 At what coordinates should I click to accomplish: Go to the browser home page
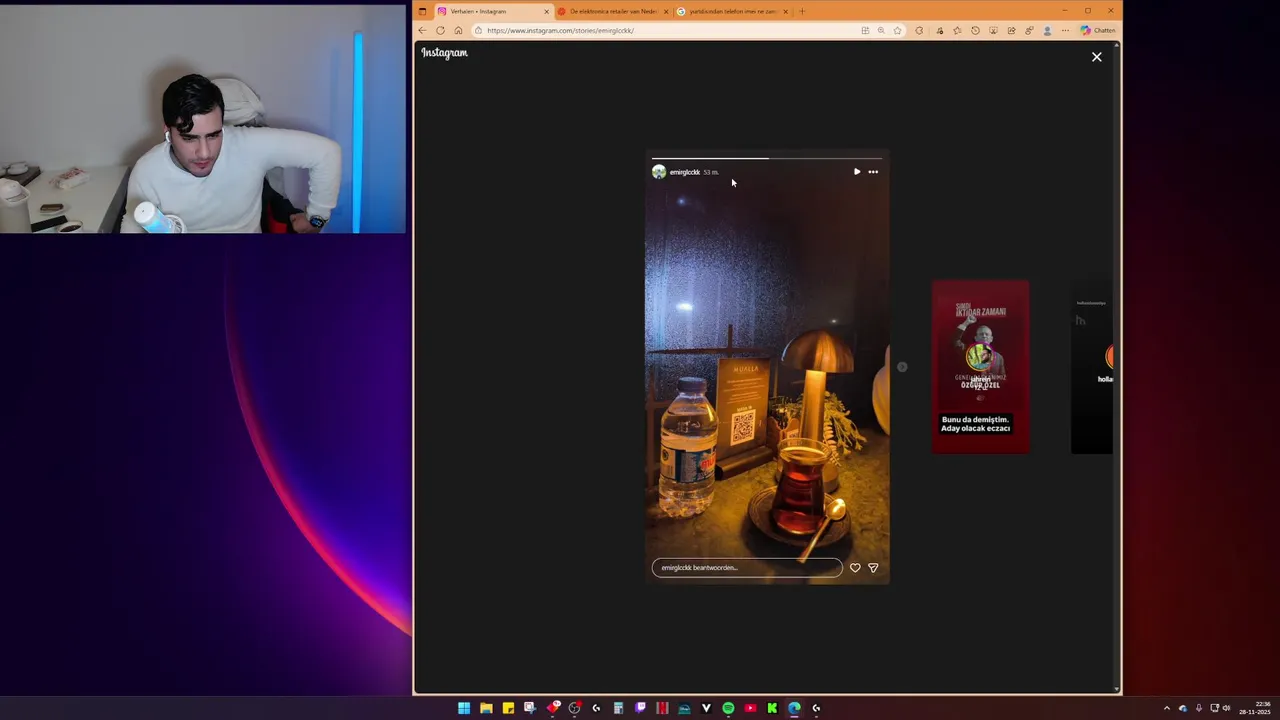458,30
